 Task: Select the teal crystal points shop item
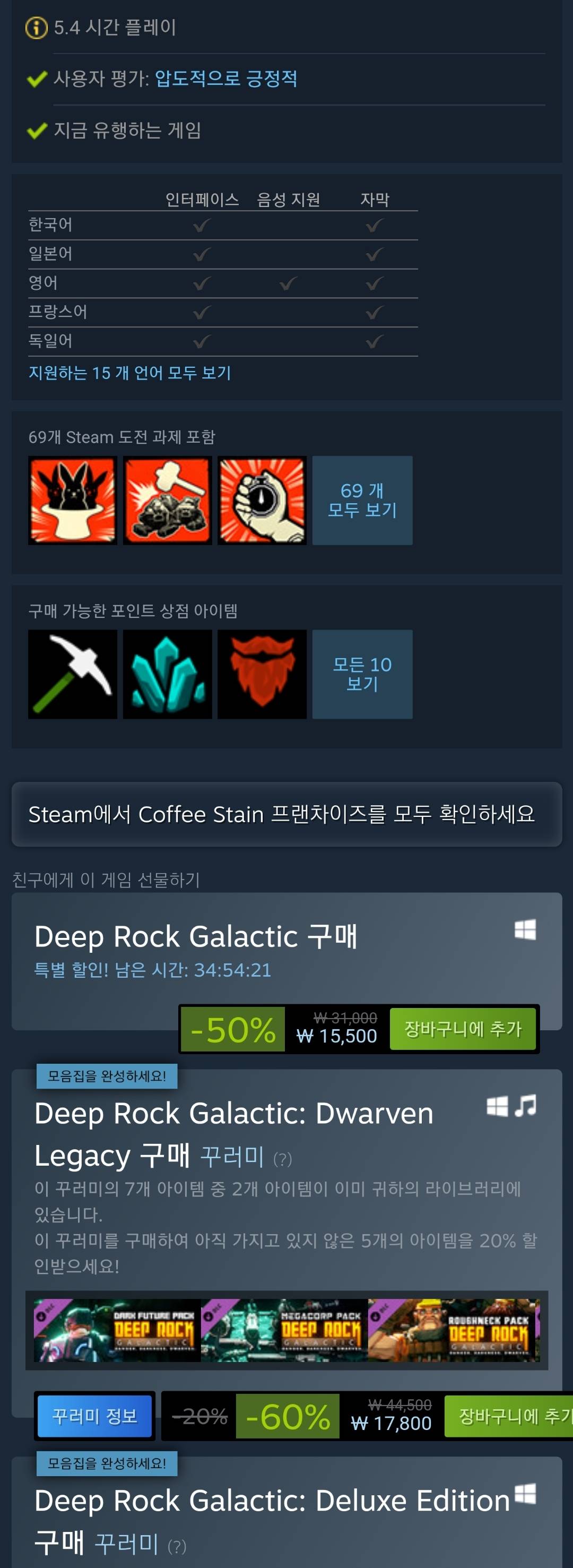click(x=167, y=674)
